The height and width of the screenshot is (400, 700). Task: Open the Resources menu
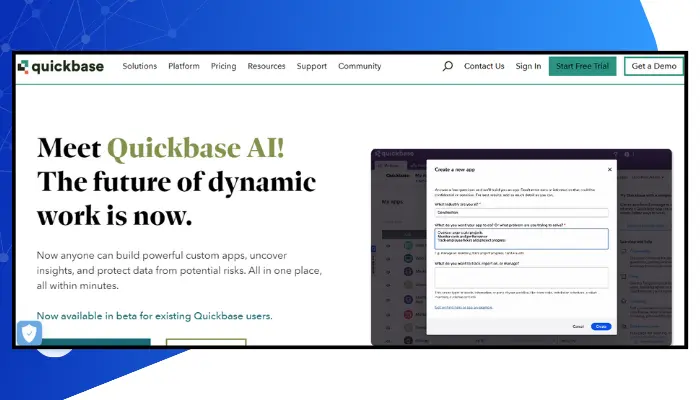266,66
